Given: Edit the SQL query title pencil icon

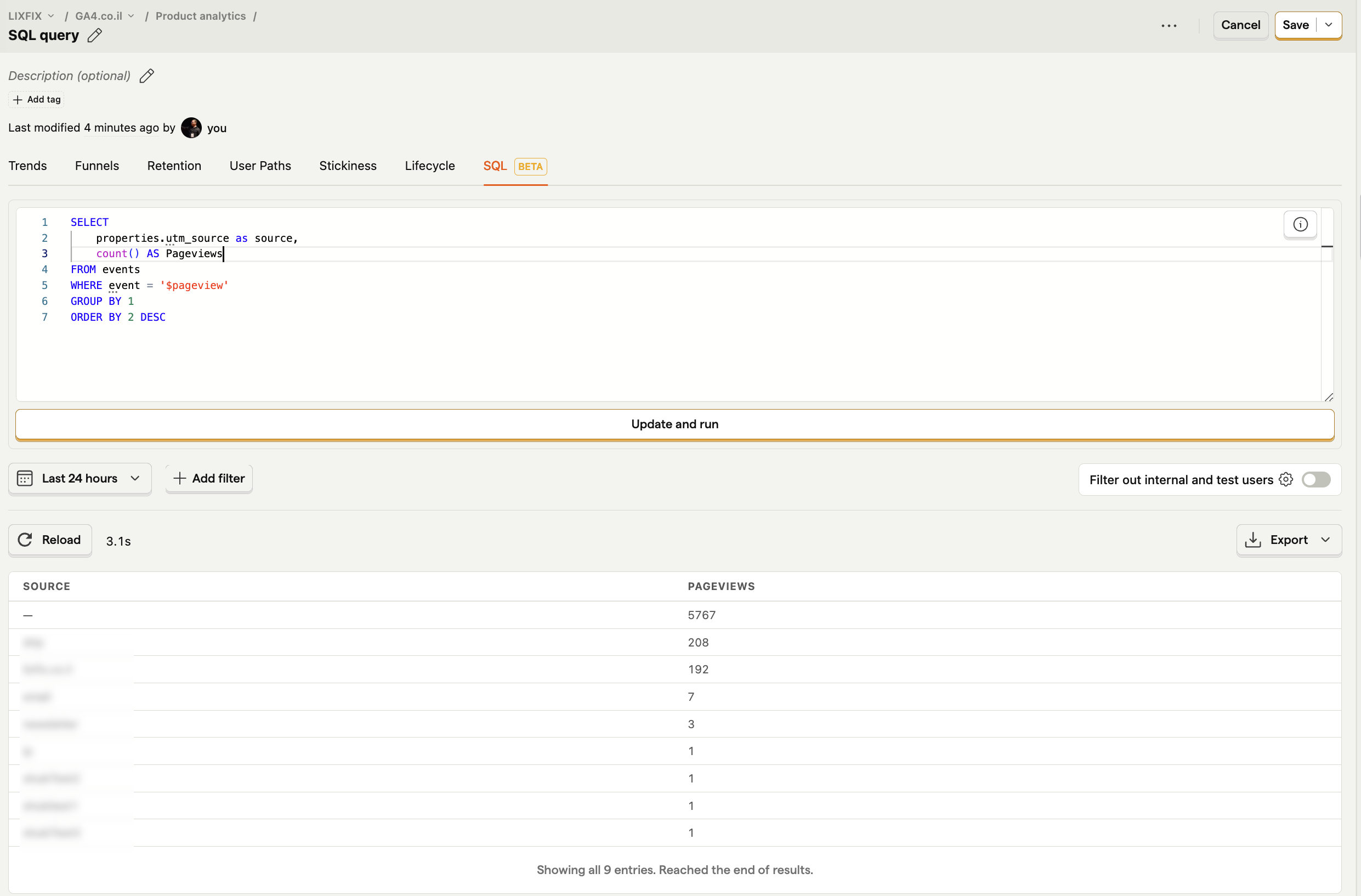Looking at the screenshot, I should [x=95, y=36].
